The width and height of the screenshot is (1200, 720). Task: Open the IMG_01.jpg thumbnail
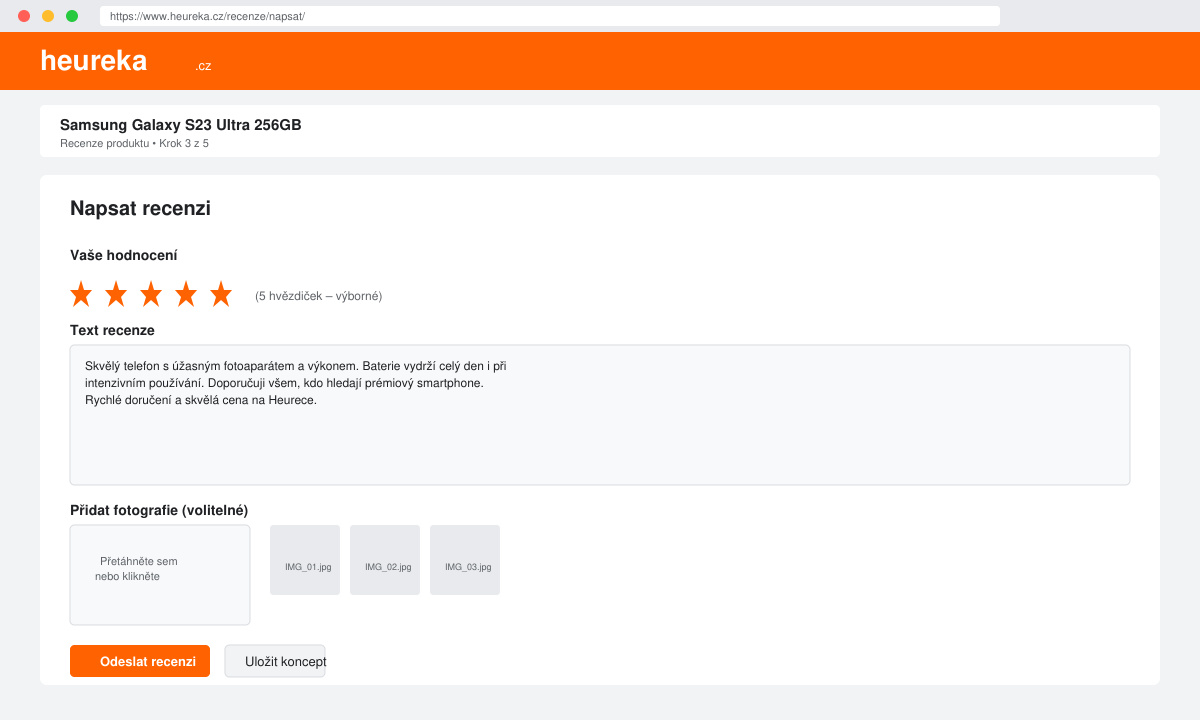[305, 560]
